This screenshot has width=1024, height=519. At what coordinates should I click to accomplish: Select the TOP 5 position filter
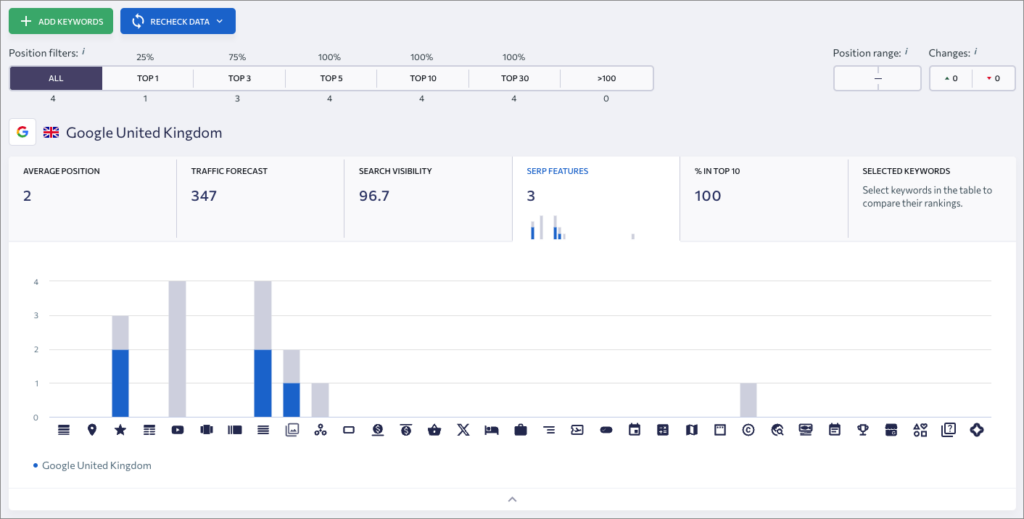[x=331, y=78]
